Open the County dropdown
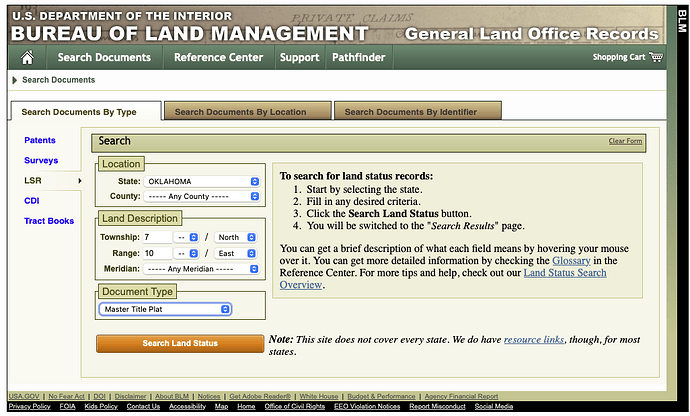The height and width of the screenshot is (416, 690). click(x=202, y=196)
